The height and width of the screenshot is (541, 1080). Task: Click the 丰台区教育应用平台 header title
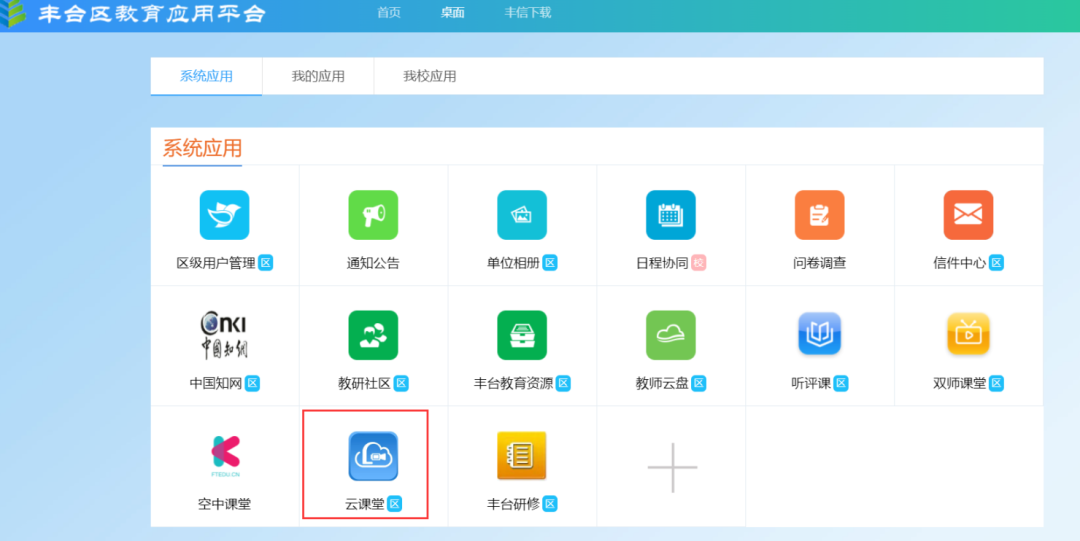(152, 13)
